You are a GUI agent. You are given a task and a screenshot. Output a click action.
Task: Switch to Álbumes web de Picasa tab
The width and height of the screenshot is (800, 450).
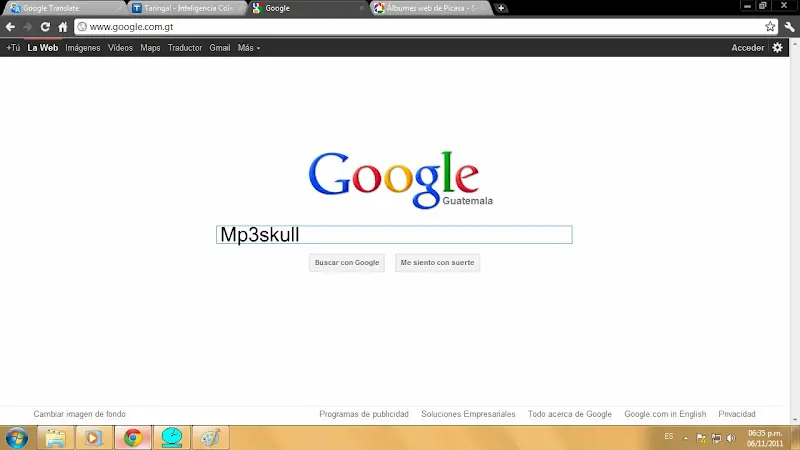(x=429, y=8)
